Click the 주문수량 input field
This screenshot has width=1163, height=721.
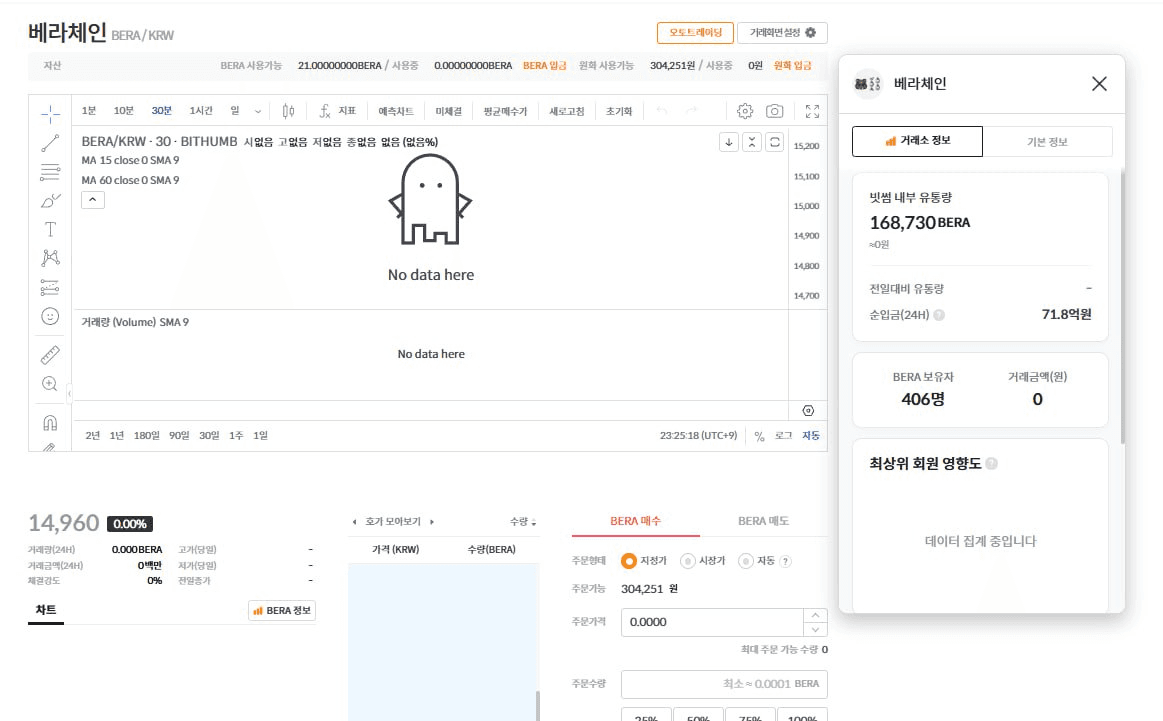tap(724, 684)
